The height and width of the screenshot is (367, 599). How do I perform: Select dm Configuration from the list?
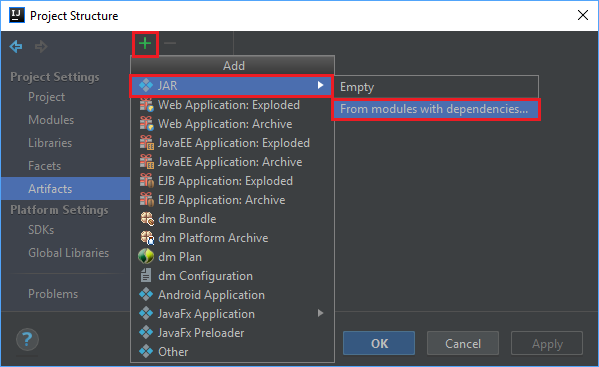tap(232, 276)
